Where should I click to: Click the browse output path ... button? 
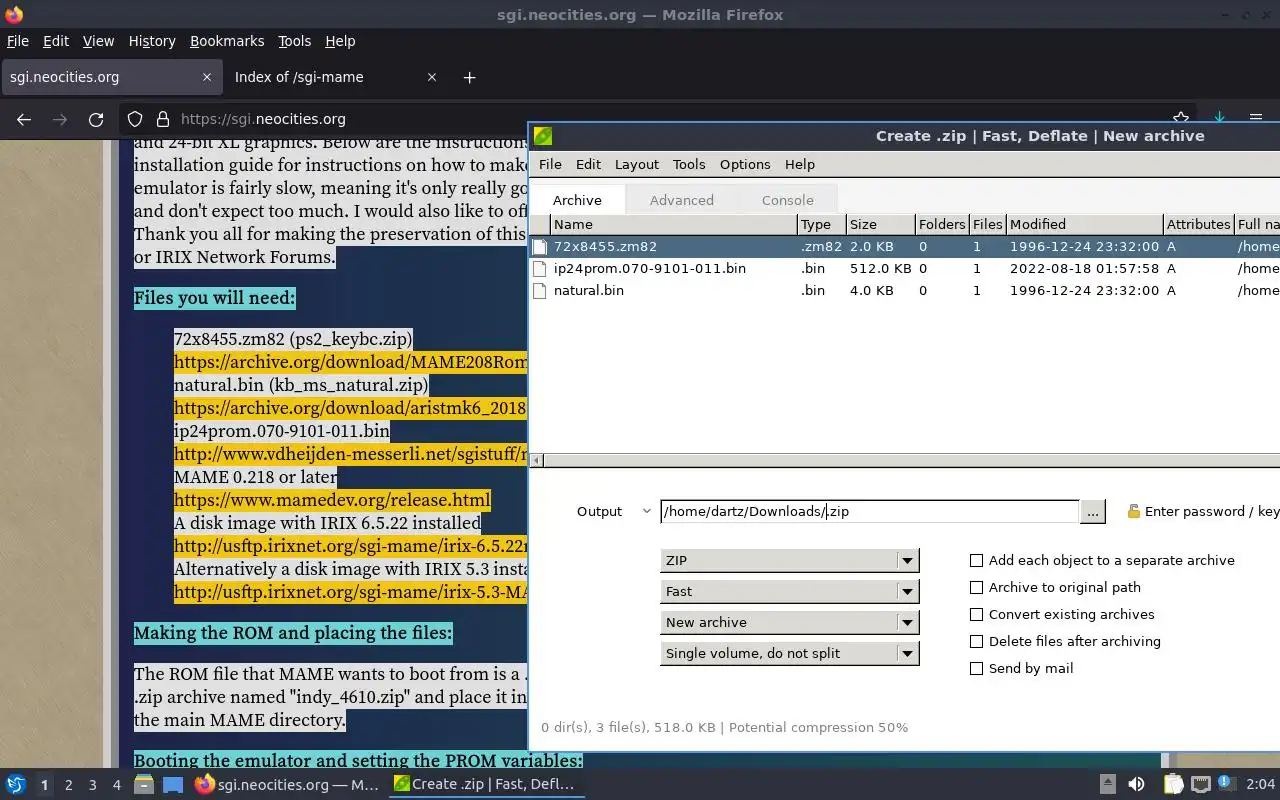[1092, 511]
